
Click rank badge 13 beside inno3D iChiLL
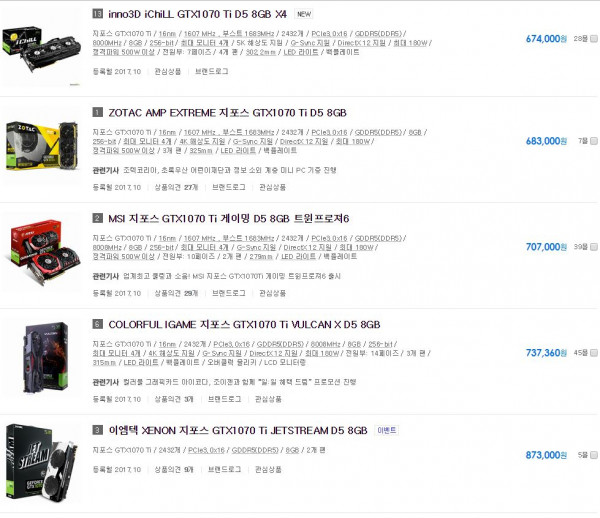tap(98, 14)
